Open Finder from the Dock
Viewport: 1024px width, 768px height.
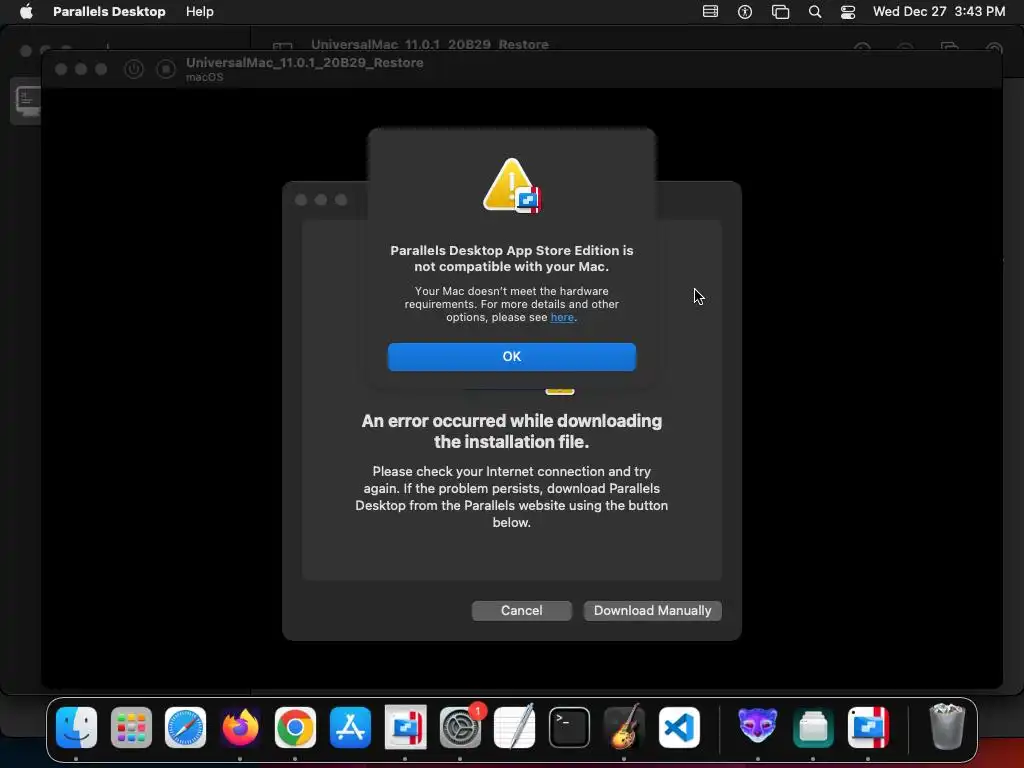pos(76,728)
